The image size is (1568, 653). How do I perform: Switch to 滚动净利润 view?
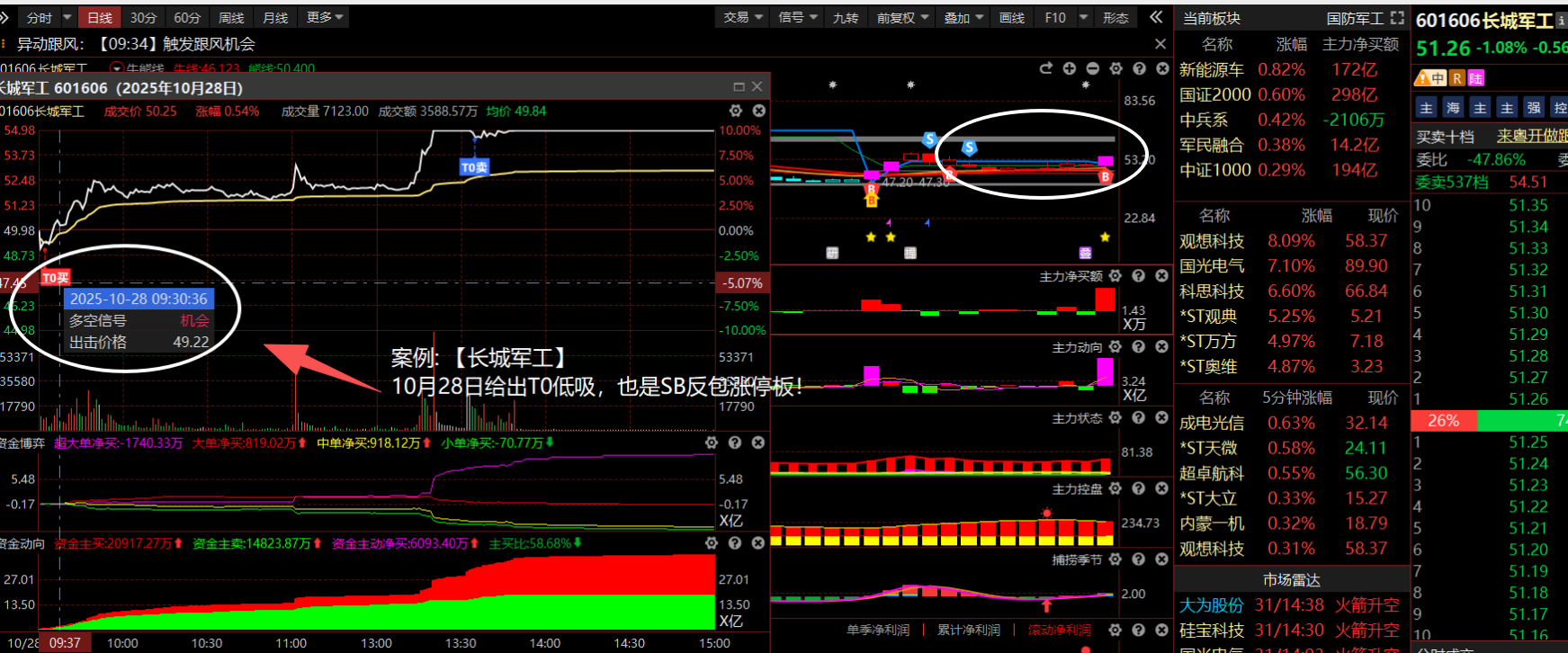1059,630
